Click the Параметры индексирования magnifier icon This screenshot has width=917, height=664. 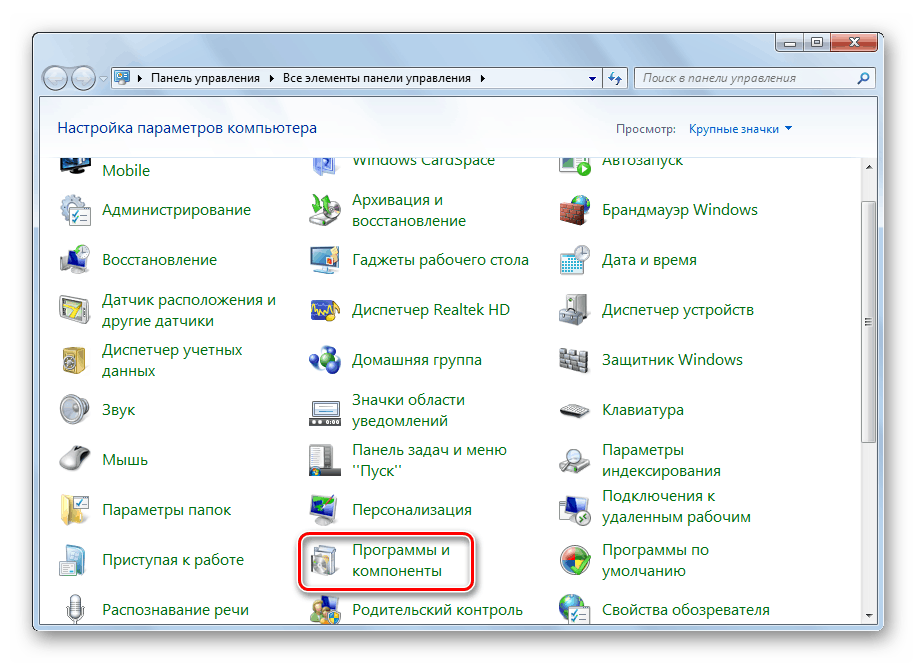pyautogui.click(x=575, y=460)
